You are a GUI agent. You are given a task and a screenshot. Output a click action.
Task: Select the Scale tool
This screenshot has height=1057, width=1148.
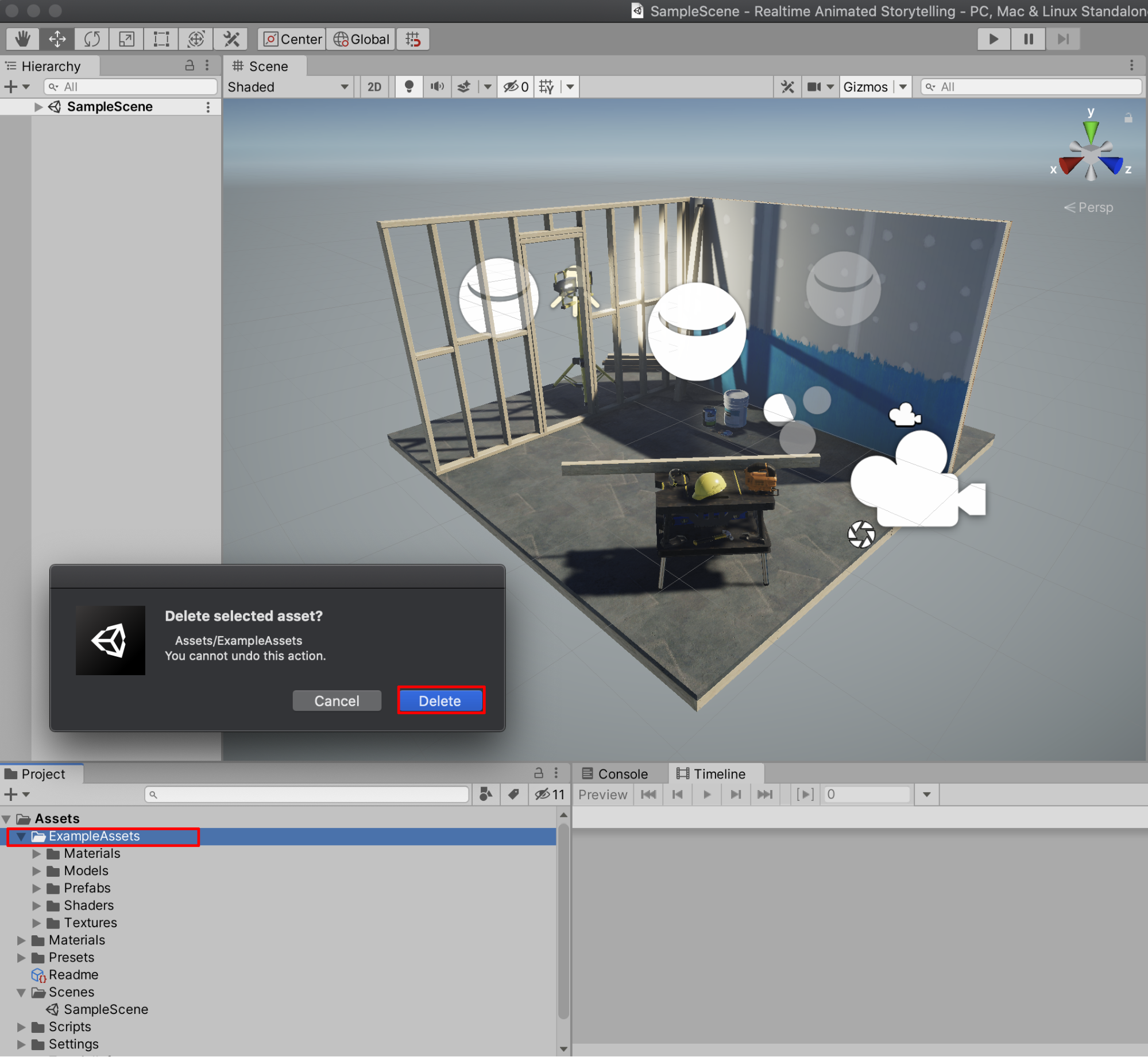pyautogui.click(x=126, y=39)
